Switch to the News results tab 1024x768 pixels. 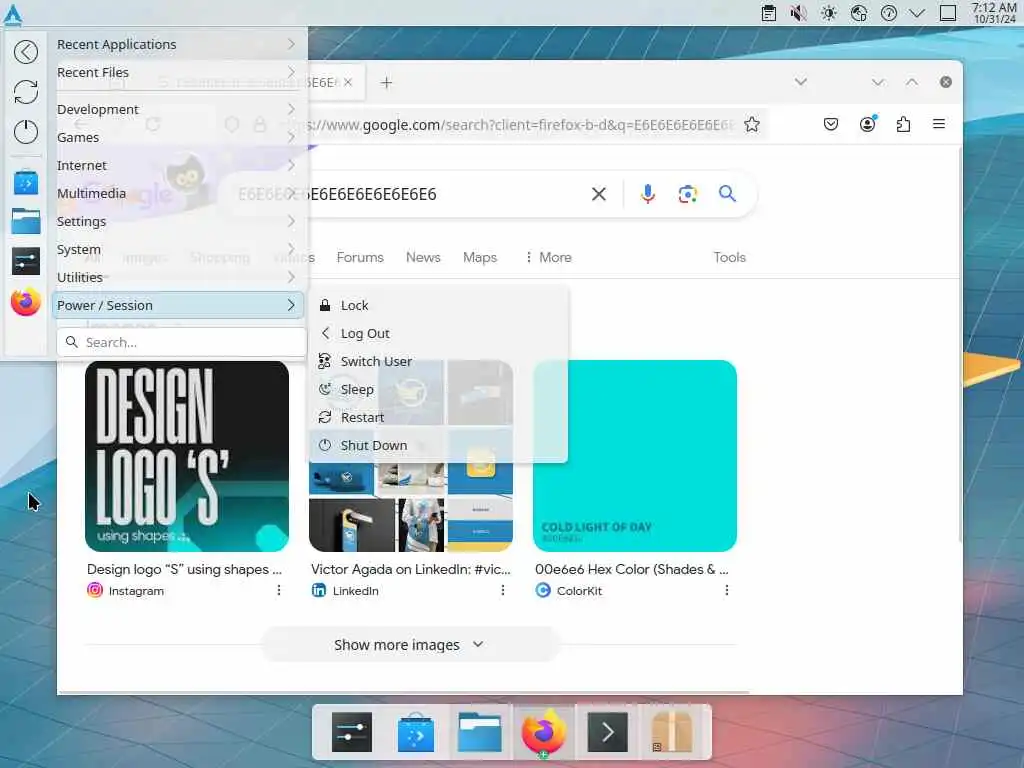click(423, 257)
